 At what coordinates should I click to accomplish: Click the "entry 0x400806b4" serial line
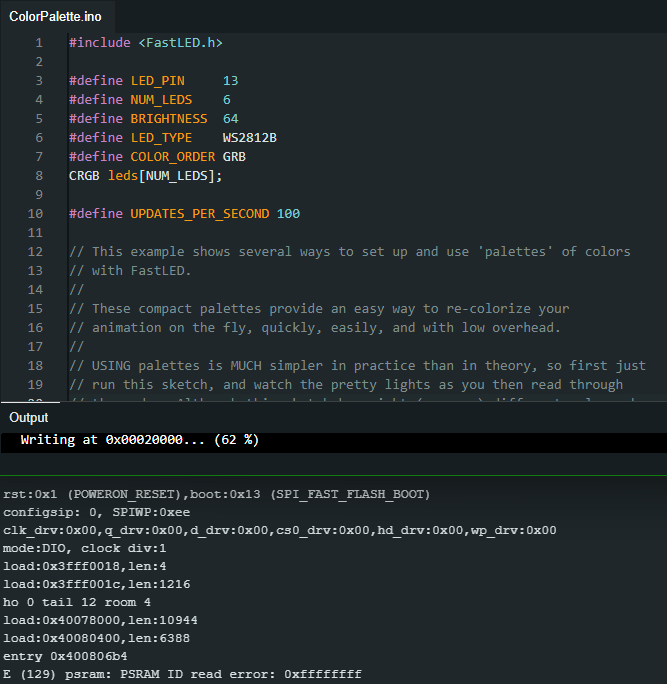[x=65, y=656]
